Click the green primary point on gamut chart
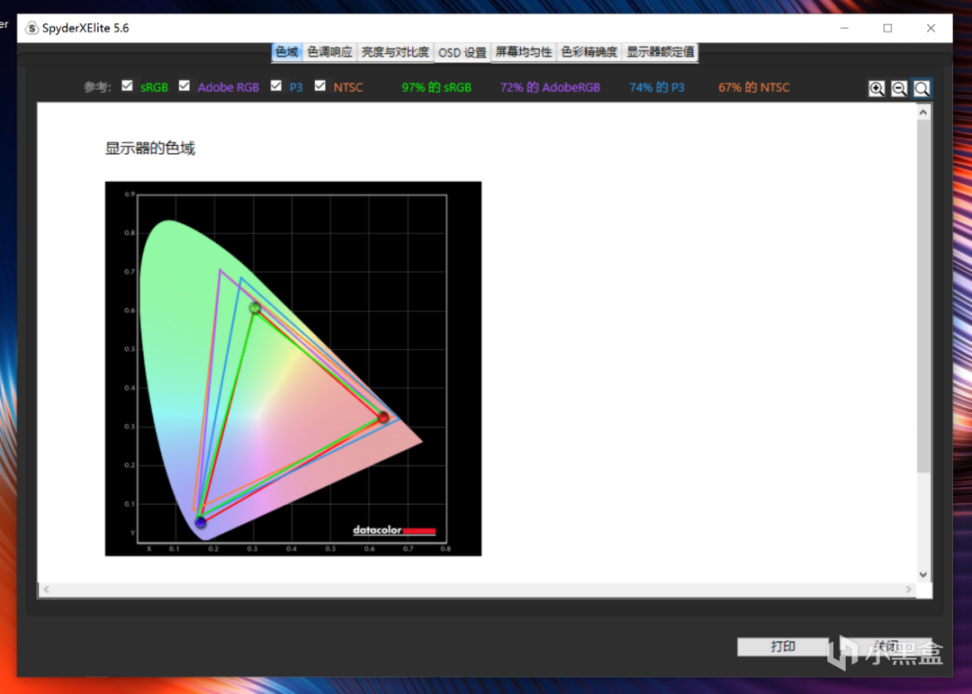The height and width of the screenshot is (694, 972). tap(255, 307)
